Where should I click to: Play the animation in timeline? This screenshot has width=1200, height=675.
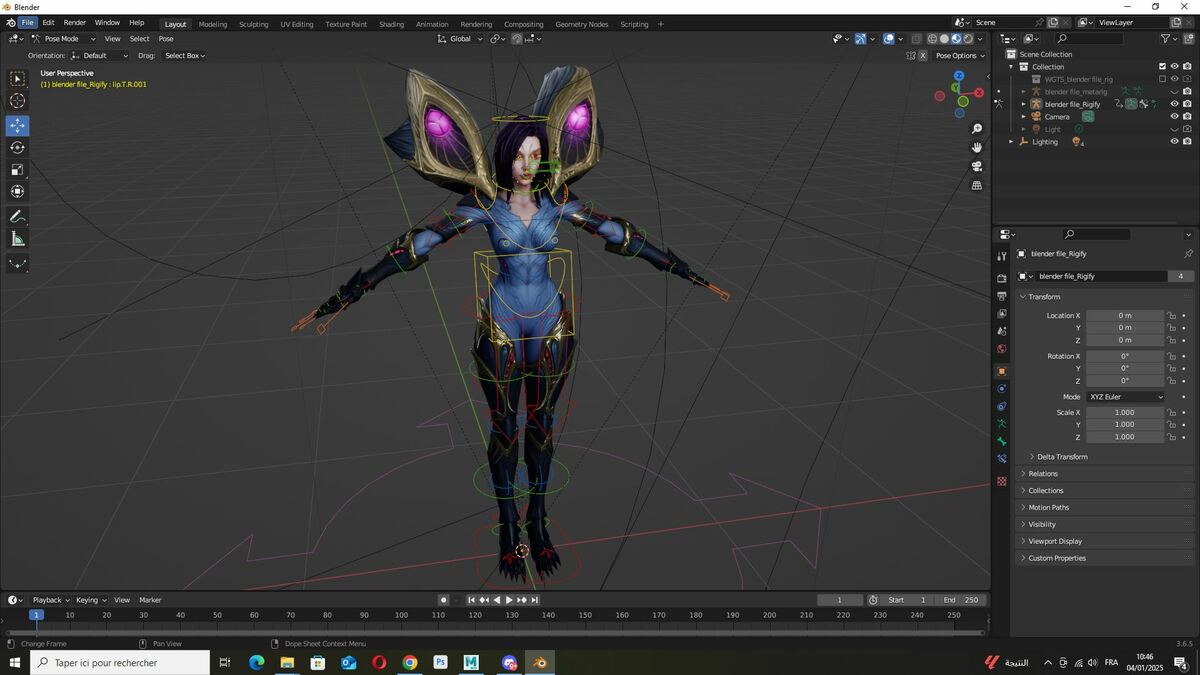510,600
